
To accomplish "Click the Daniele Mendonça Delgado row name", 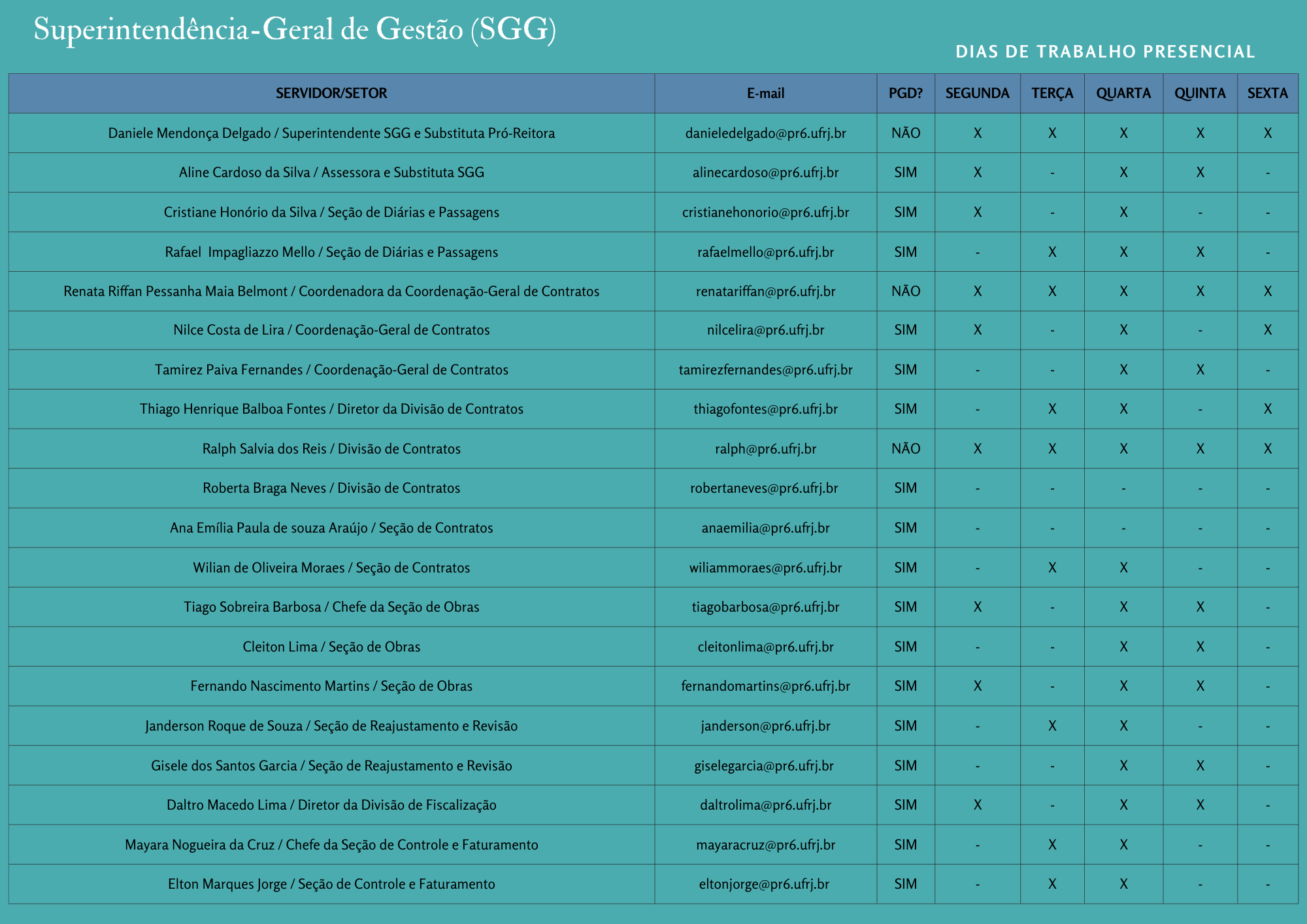I will [331, 133].
